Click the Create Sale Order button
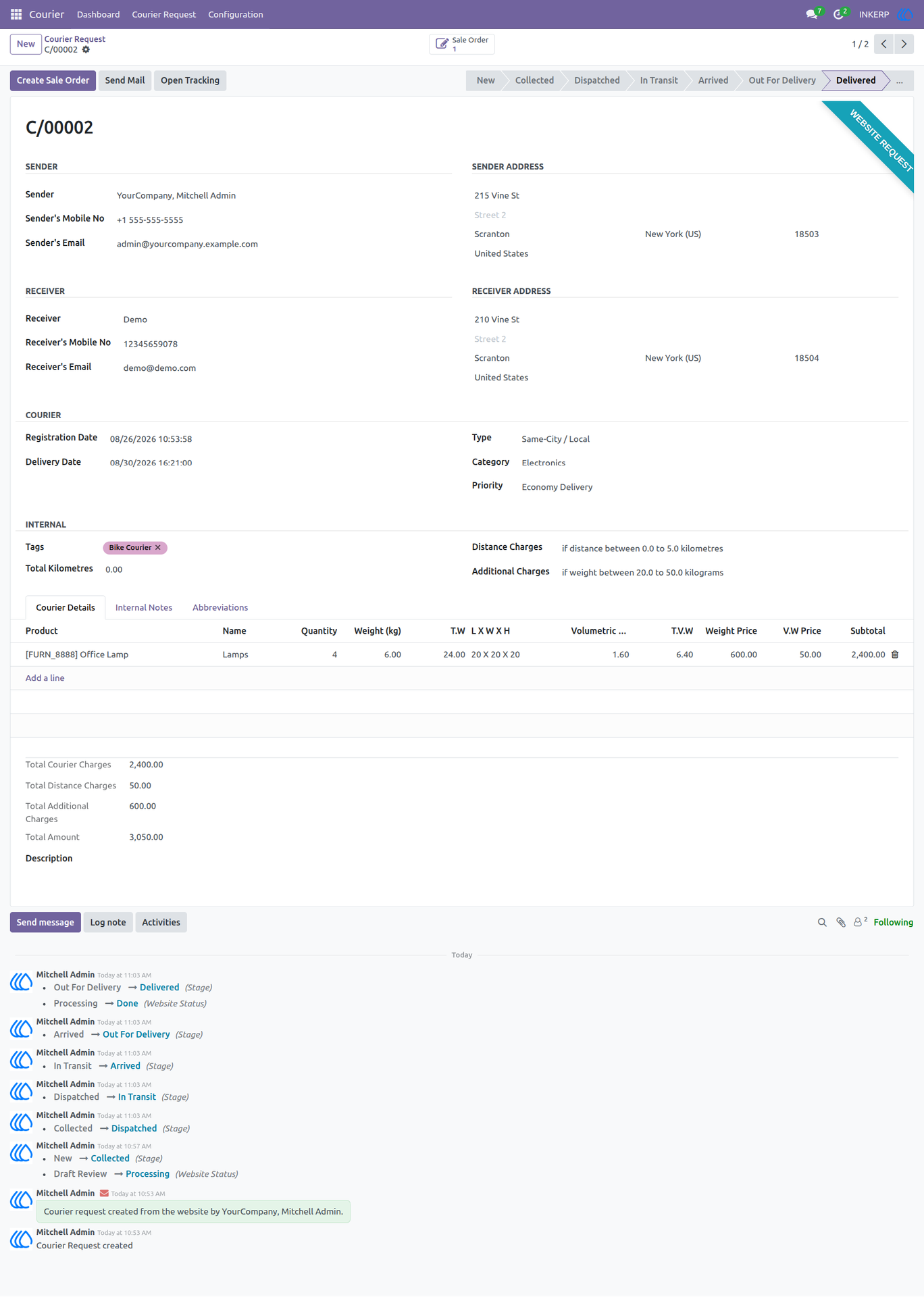924x1297 pixels. click(53, 80)
